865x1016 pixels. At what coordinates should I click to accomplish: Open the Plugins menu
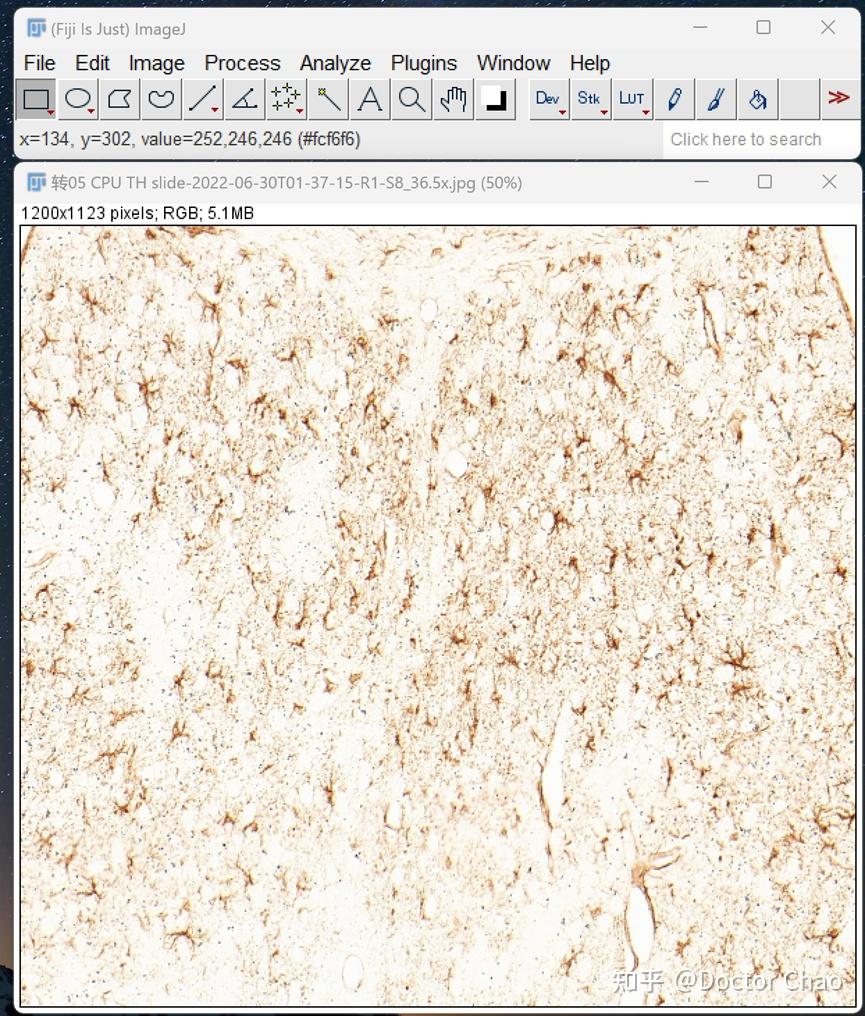[424, 63]
